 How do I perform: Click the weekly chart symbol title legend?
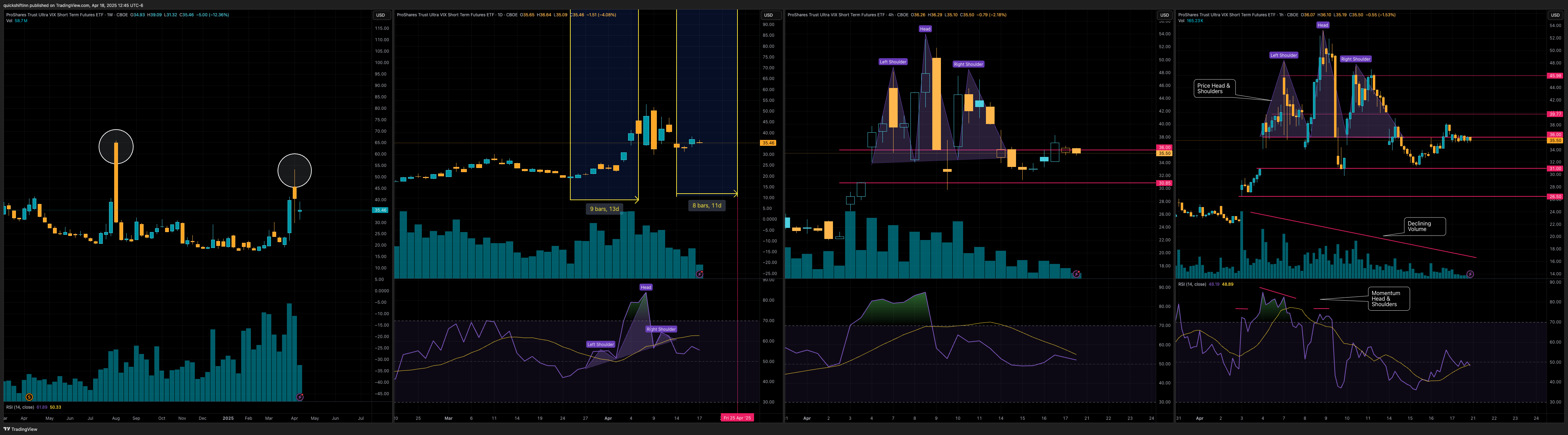tap(67, 15)
